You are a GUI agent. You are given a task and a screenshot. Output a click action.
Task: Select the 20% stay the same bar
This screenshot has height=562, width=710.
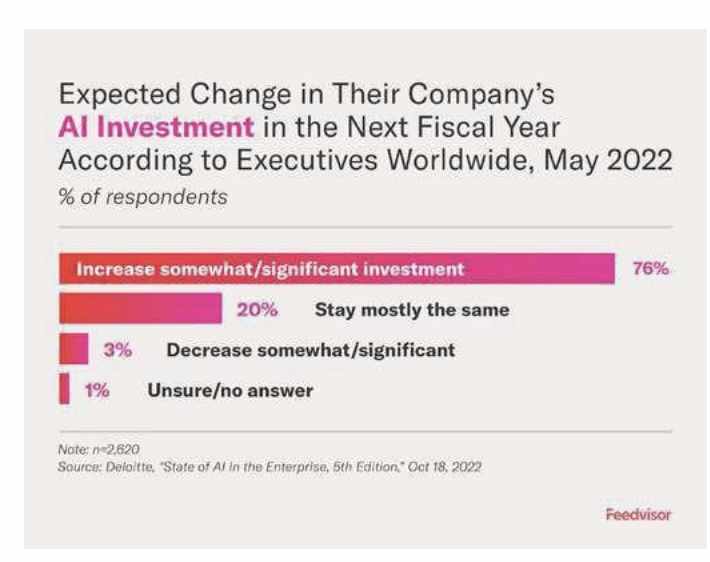pyautogui.click(x=140, y=308)
